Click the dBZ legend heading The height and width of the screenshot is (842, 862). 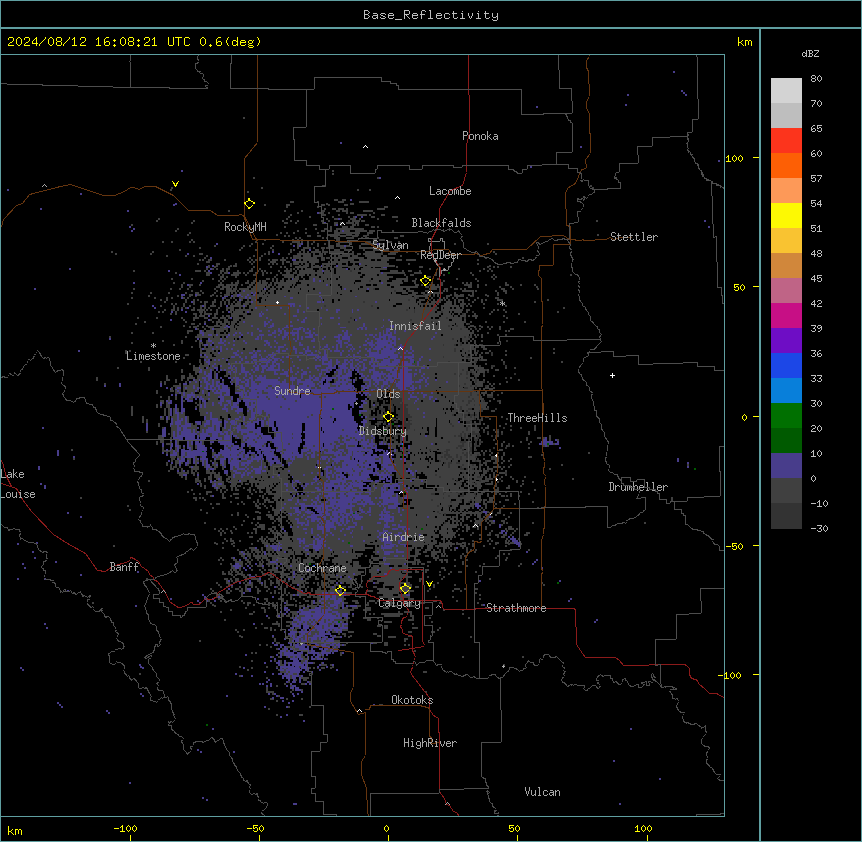[810, 53]
